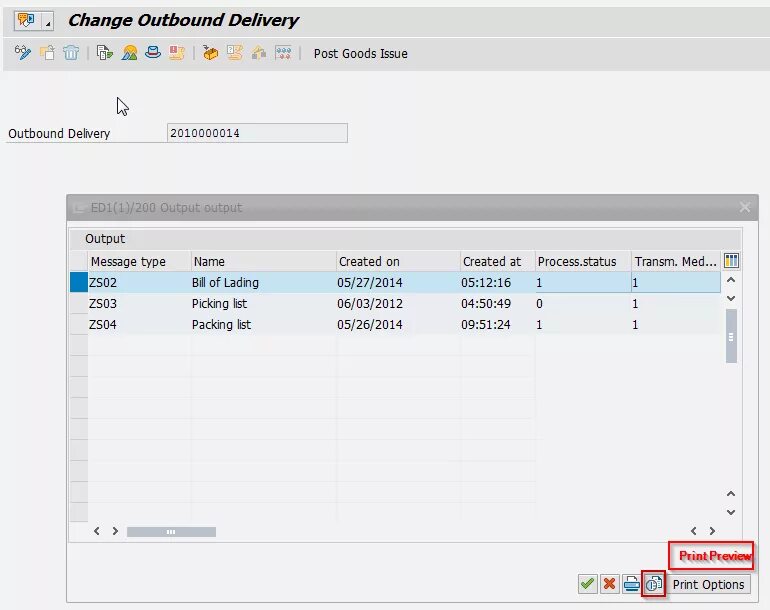Click the bottommost down arrow of vertical scrollbar
Image resolution: width=770 pixels, height=610 pixels.
tap(731, 512)
